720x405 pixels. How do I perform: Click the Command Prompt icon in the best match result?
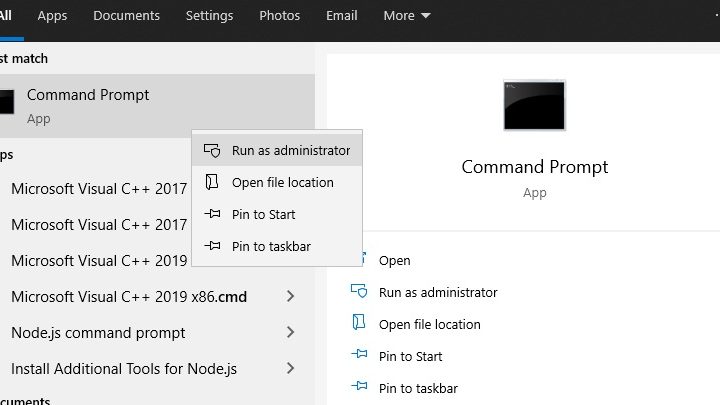[6, 102]
